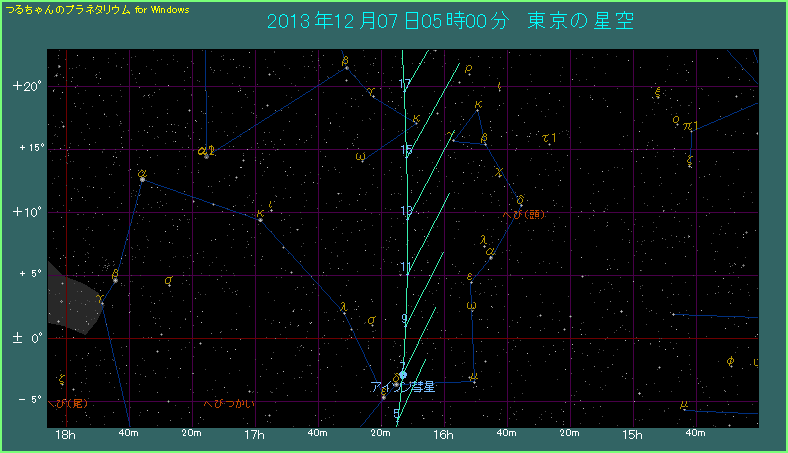The height and width of the screenshot is (453, 788).
Task: Click the 18h right ascension label
Action: pyautogui.click(x=66, y=434)
